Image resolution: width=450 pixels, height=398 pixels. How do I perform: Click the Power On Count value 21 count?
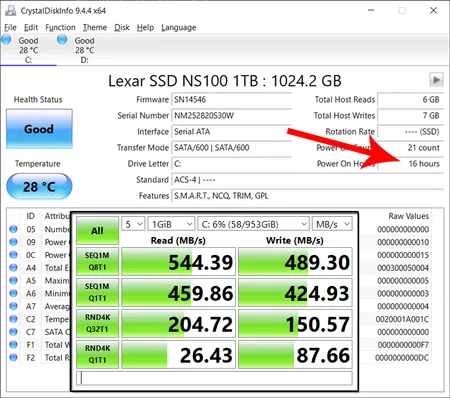click(x=410, y=147)
